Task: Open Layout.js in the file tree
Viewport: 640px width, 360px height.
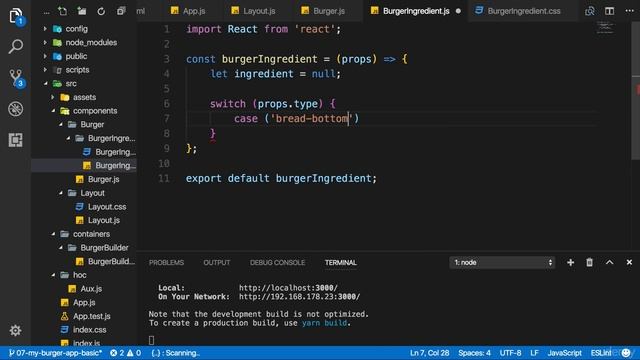Action: (104, 220)
